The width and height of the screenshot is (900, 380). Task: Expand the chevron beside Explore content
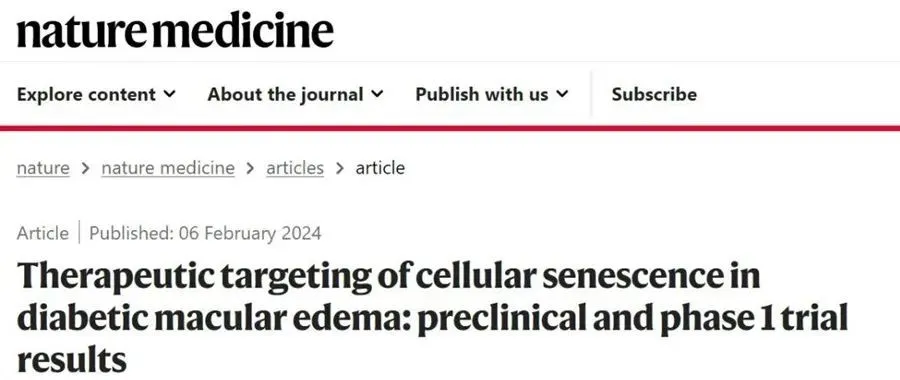[x=170, y=94]
